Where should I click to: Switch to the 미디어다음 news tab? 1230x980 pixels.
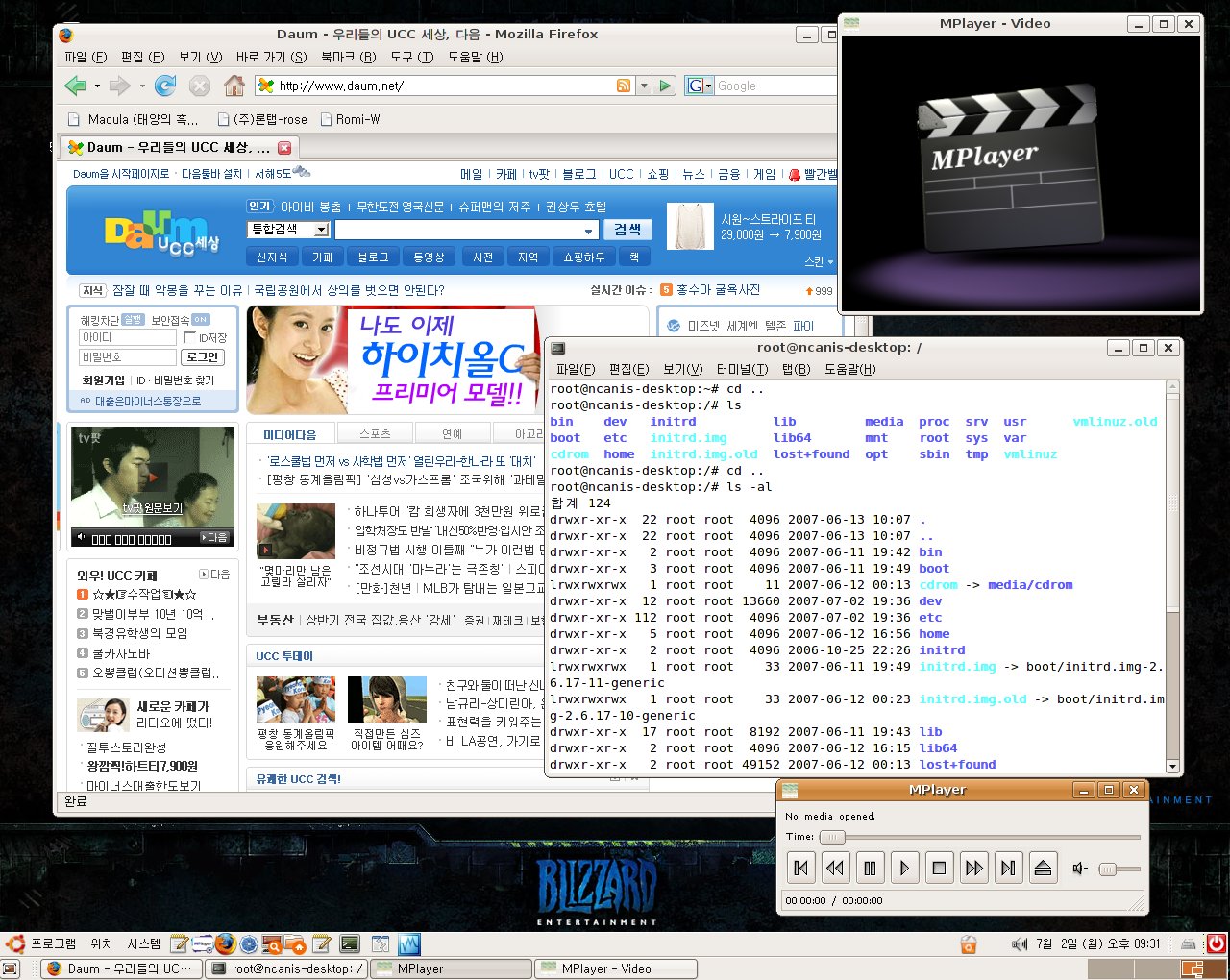coord(289,434)
